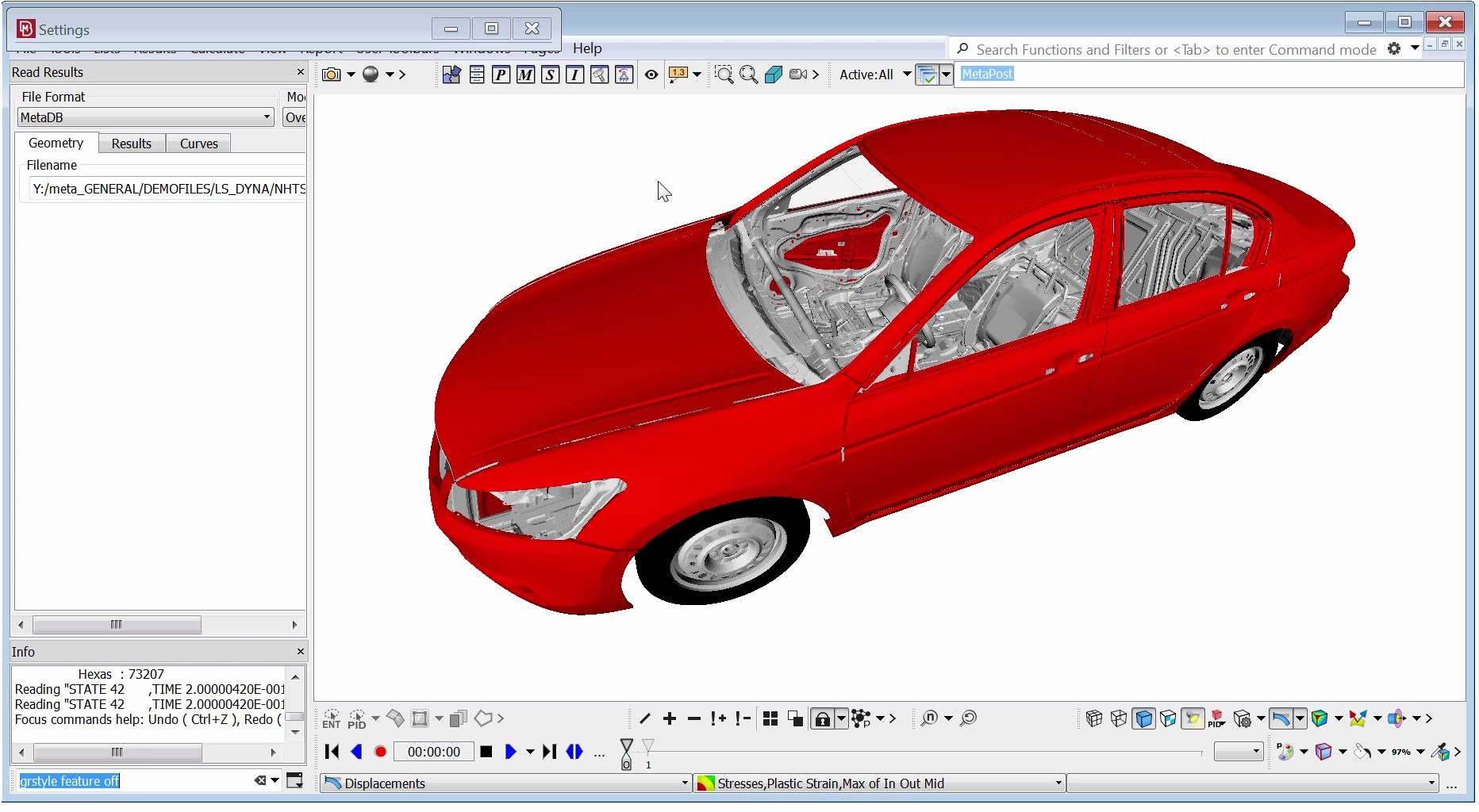This screenshot has width=1479, height=812.
Task: Click the state 0 timeline marker
Action: [626, 755]
